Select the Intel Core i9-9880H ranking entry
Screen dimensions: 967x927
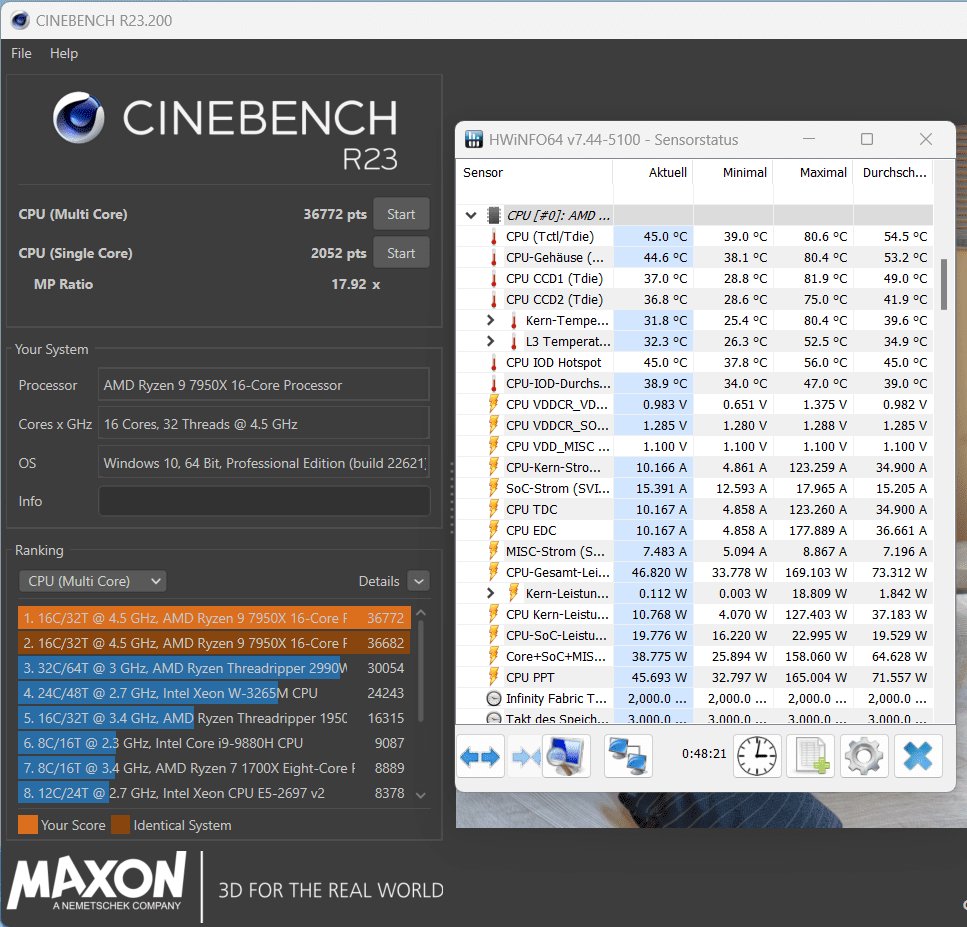coord(214,743)
